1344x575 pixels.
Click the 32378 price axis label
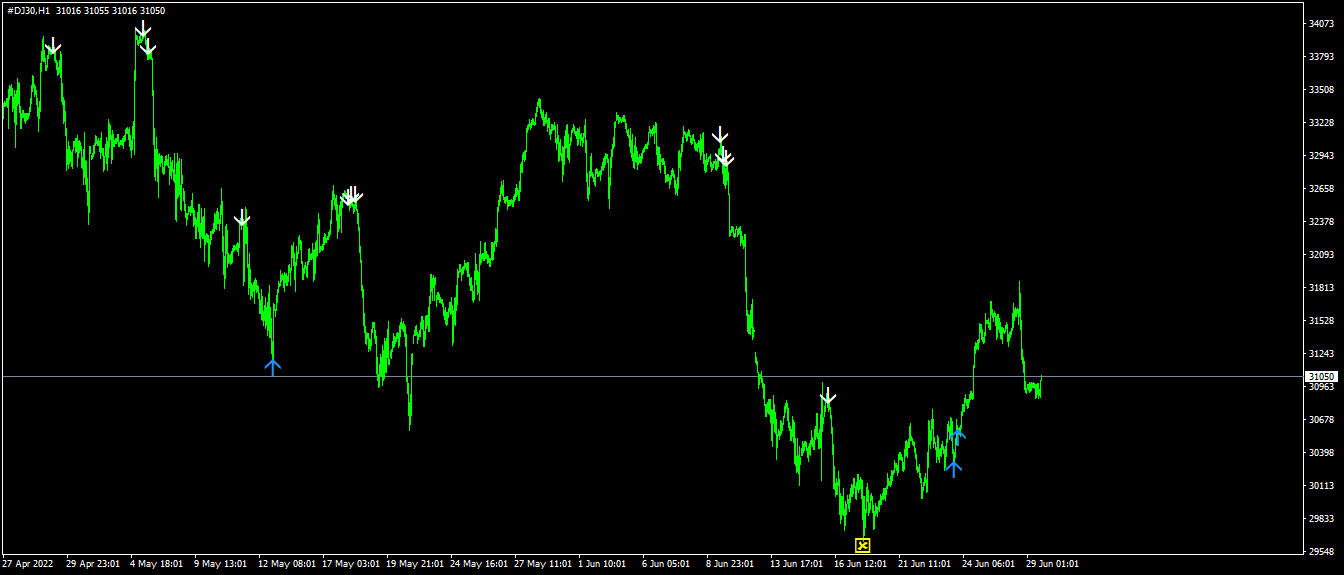tap(1321, 221)
